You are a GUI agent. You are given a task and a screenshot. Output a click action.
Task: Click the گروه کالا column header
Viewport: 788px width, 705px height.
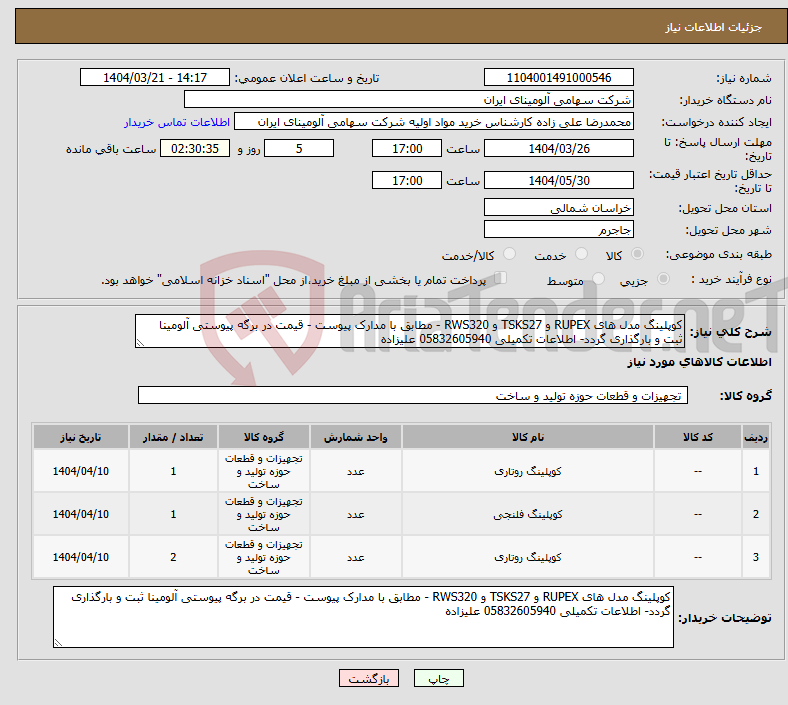click(x=263, y=437)
